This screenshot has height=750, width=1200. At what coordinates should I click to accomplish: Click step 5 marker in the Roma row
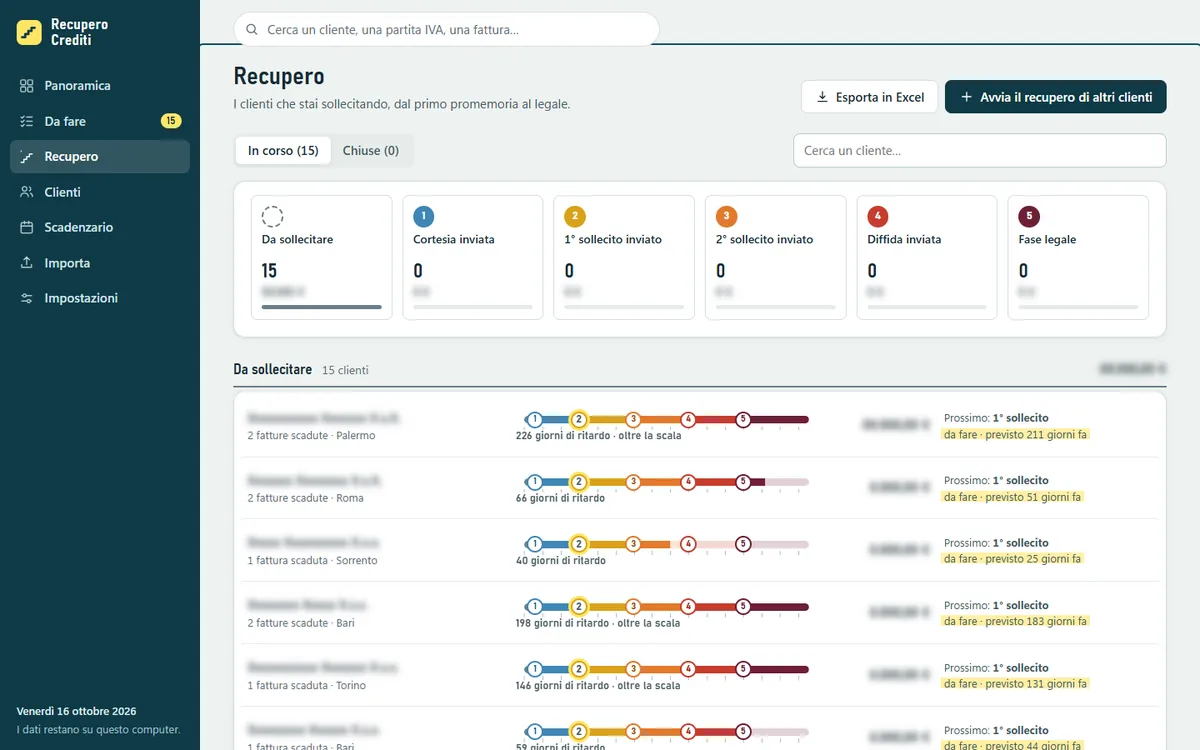(743, 482)
